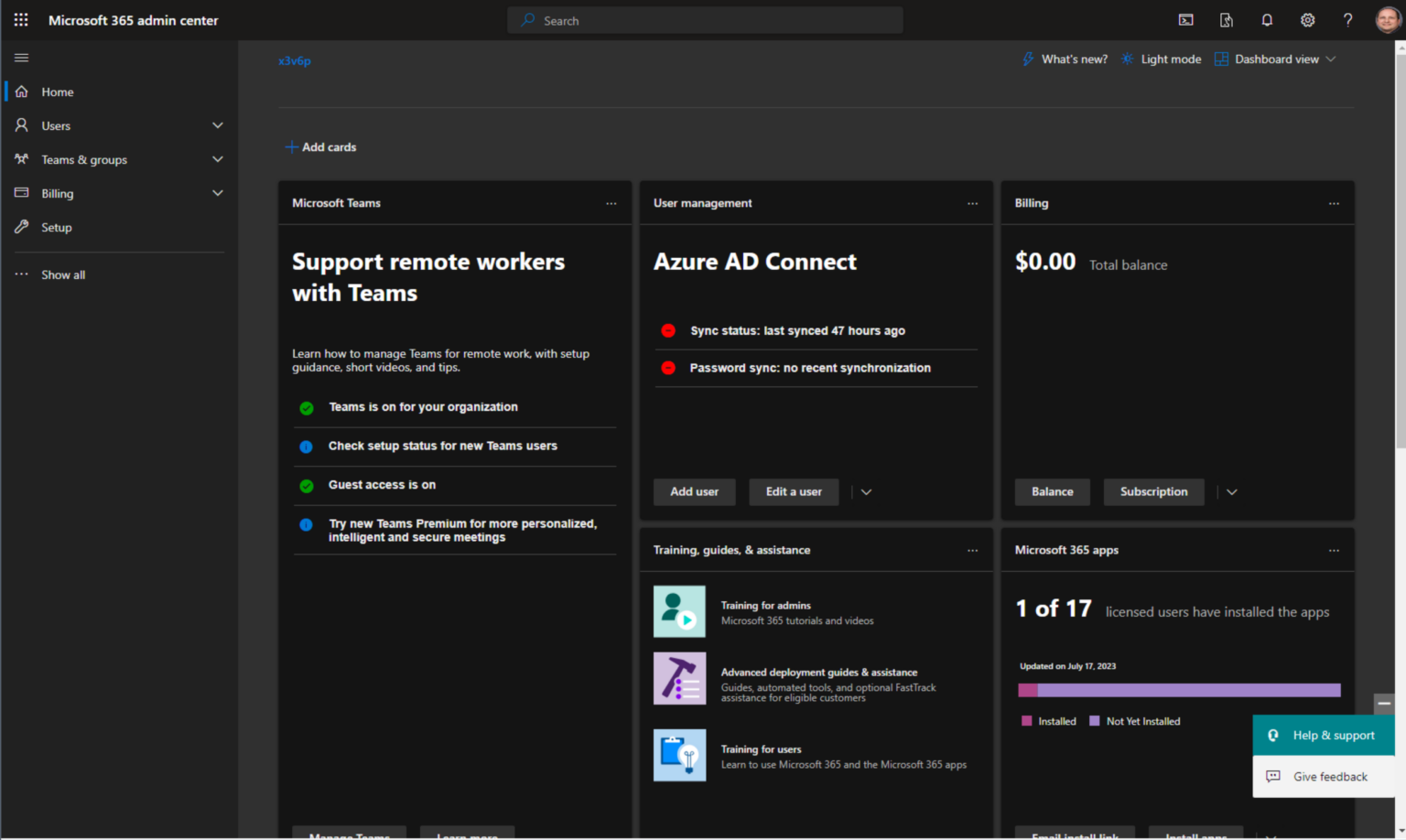Expand Teams & groups in sidebar

tap(218, 159)
